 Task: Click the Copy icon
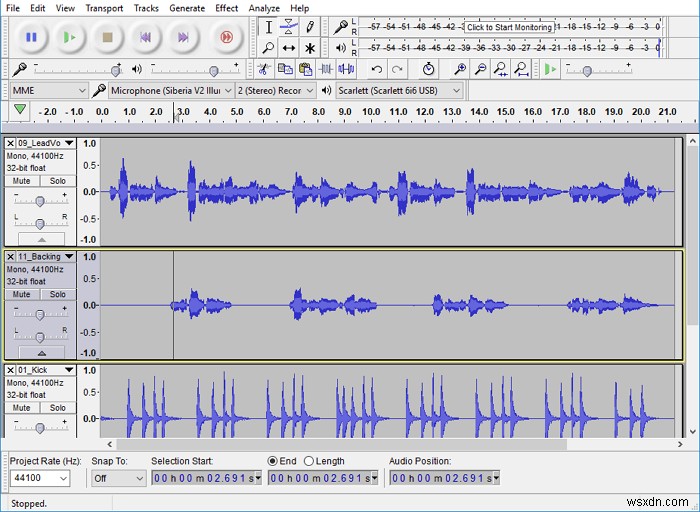pos(285,69)
